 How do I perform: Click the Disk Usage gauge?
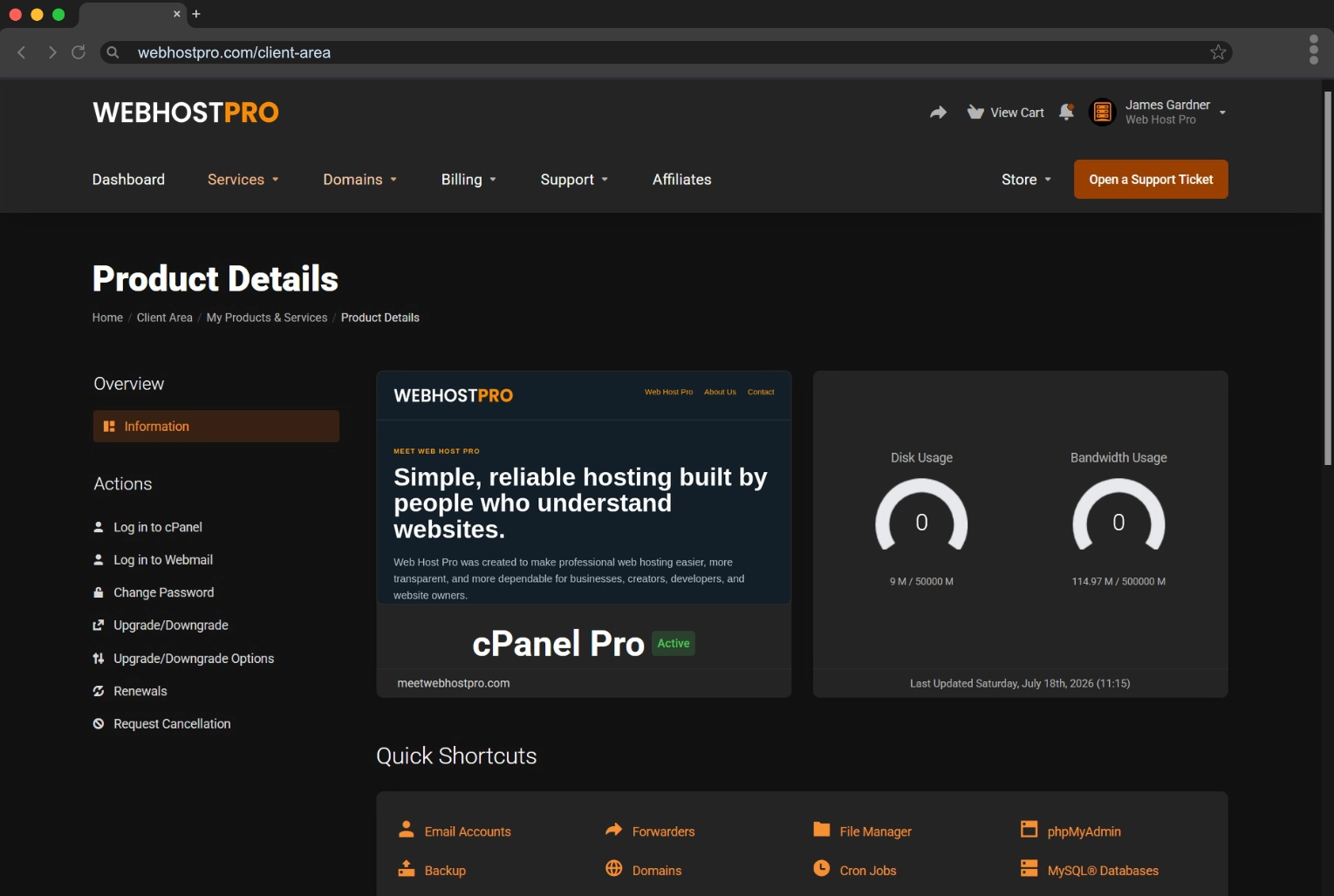921,516
